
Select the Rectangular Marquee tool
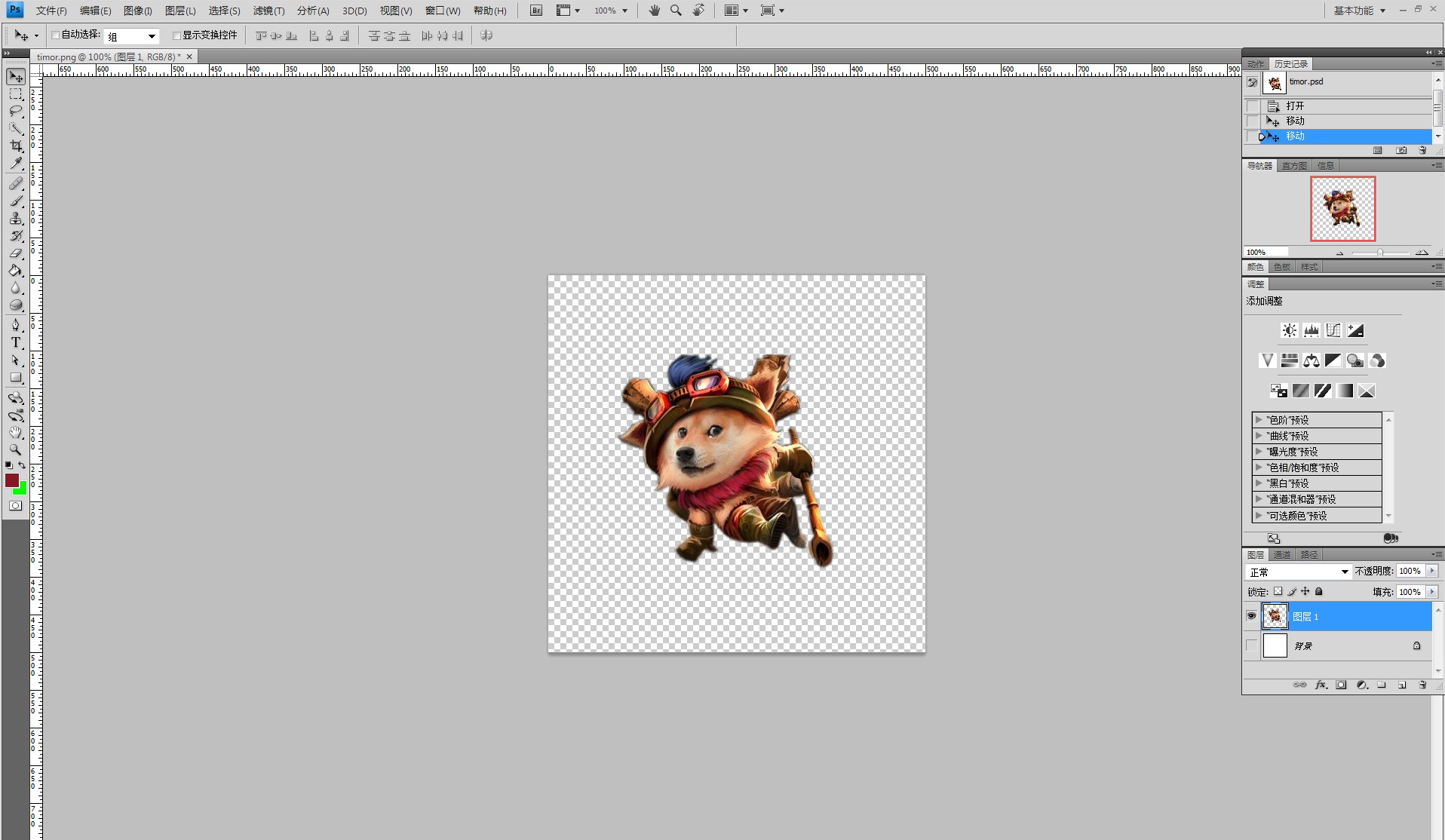click(x=16, y=94)
